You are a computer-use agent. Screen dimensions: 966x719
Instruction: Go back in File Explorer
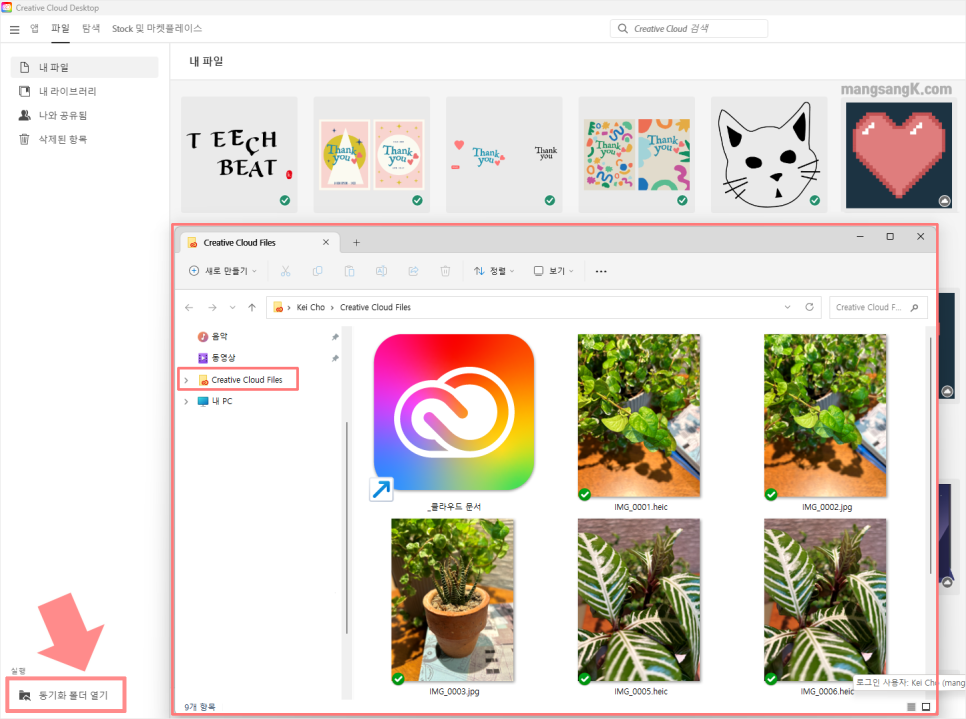tap(189, 307)
